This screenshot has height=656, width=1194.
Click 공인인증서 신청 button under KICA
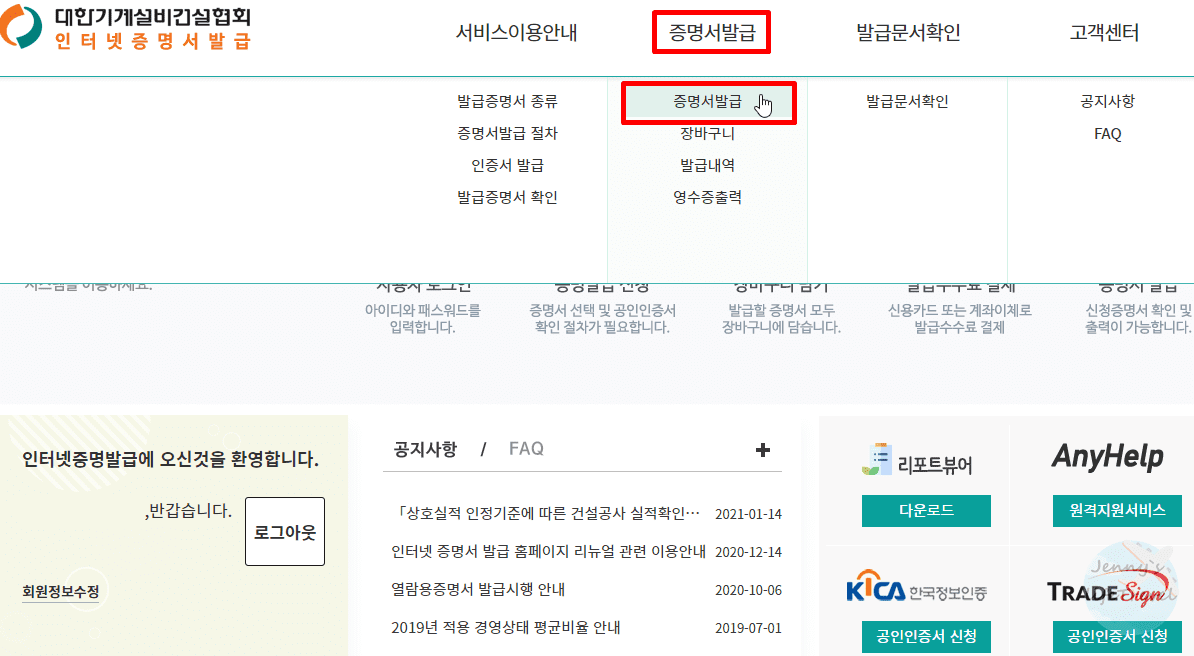point(926,637)
